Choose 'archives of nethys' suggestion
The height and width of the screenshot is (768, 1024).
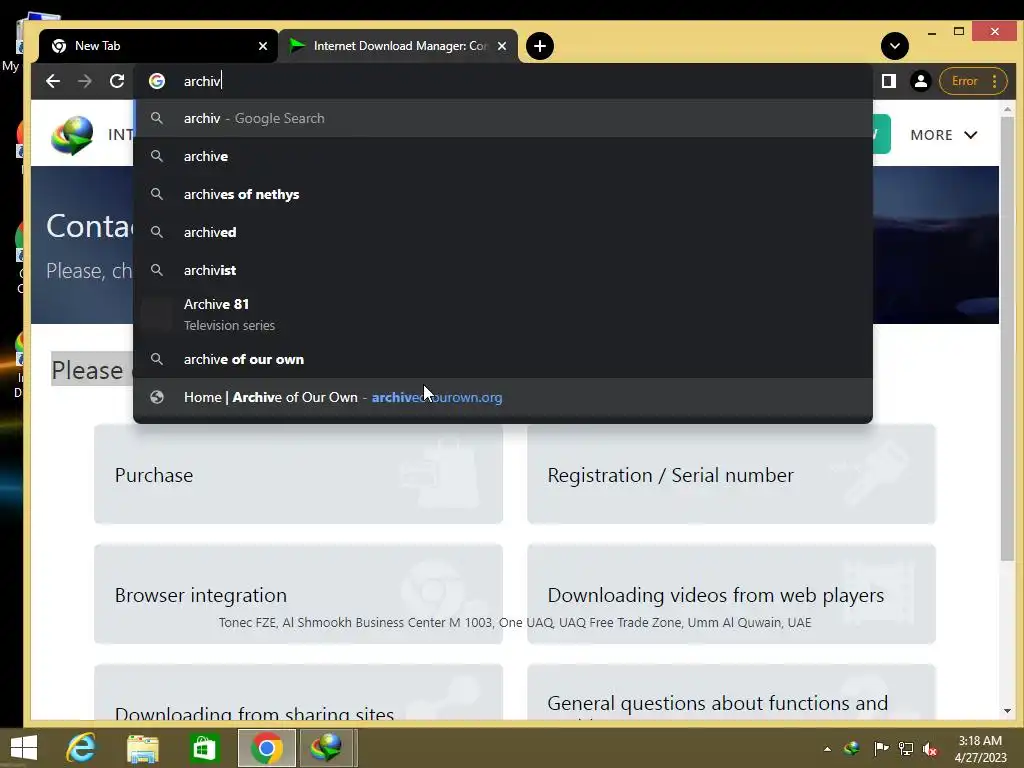503,194
